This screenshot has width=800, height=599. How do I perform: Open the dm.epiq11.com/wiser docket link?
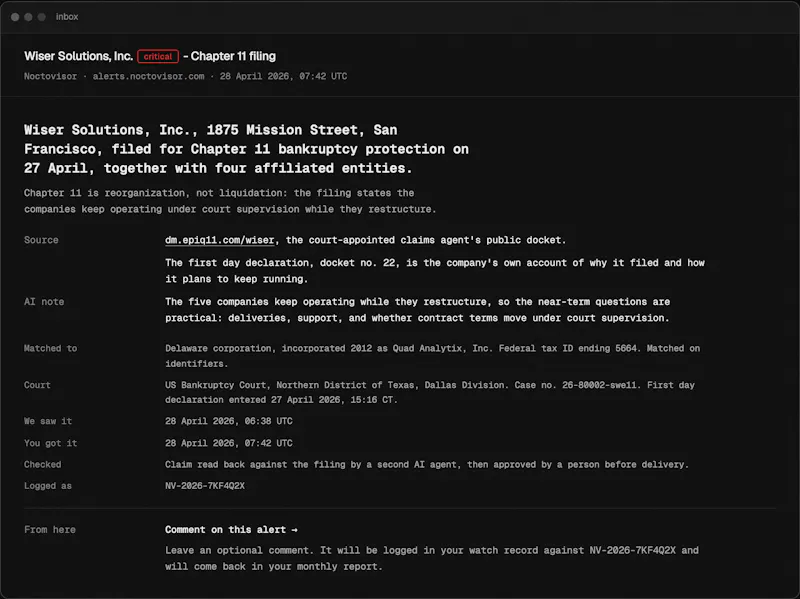(219, 240)
